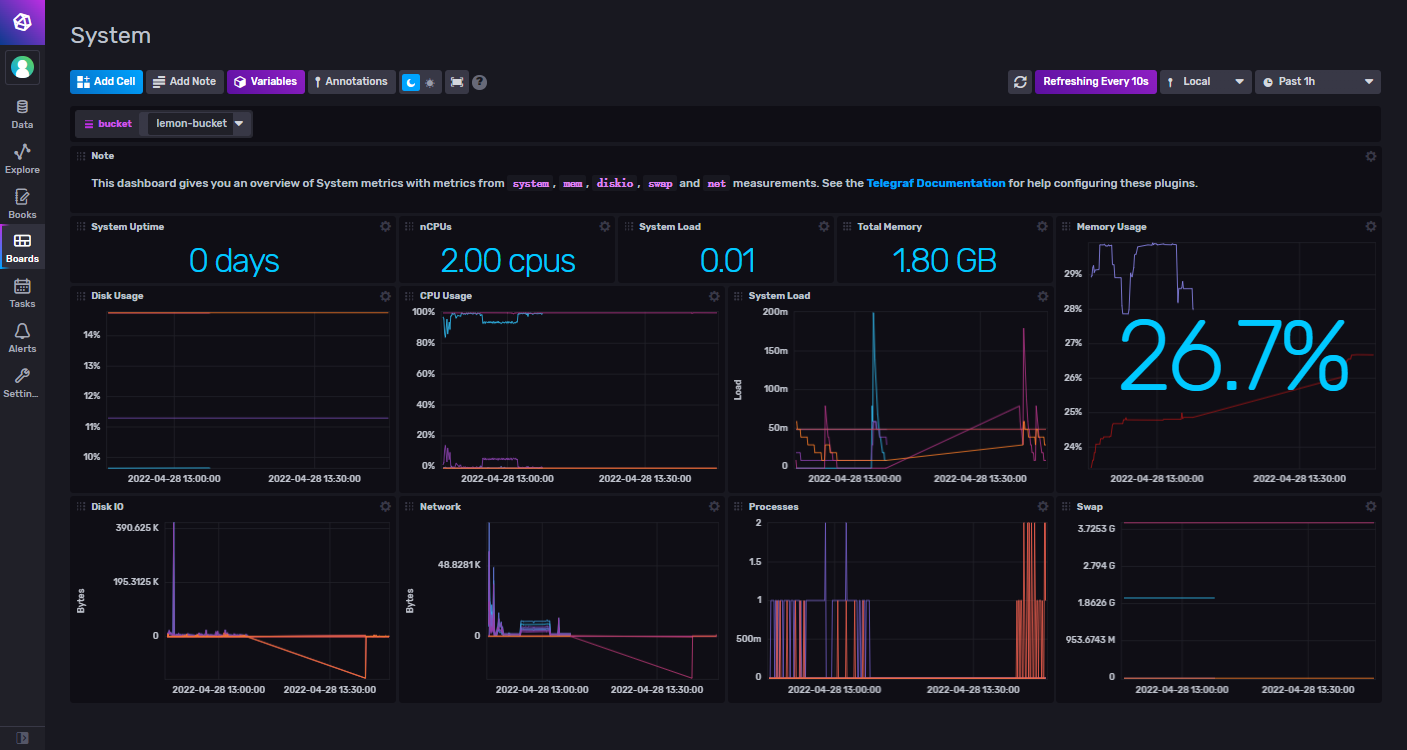Open the System Load single-stat gear menu
The width and height of the screenshot is (1407, 750).
[824, 227]
